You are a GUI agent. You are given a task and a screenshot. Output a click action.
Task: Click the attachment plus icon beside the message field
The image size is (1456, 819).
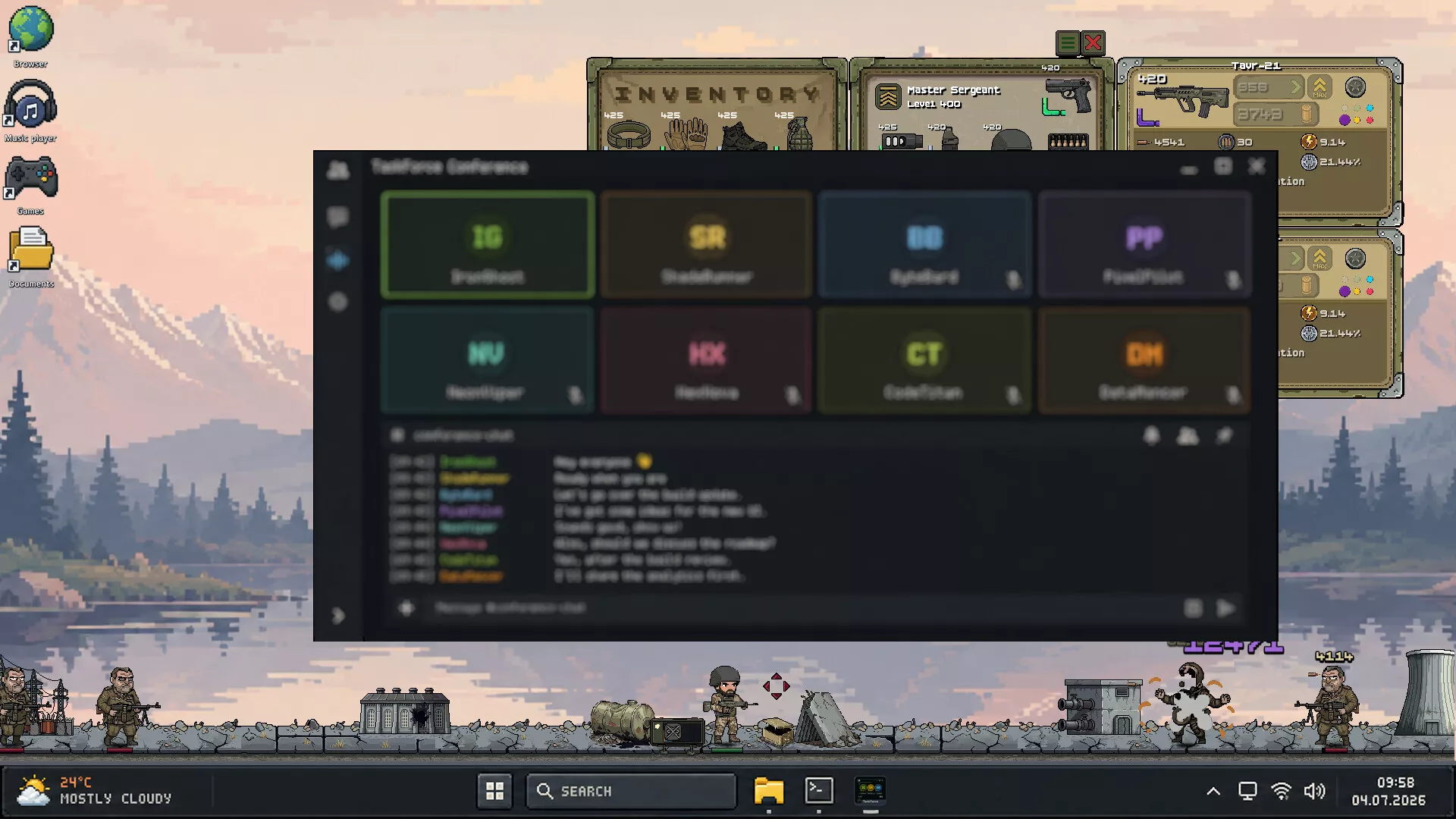pos(406,608)
